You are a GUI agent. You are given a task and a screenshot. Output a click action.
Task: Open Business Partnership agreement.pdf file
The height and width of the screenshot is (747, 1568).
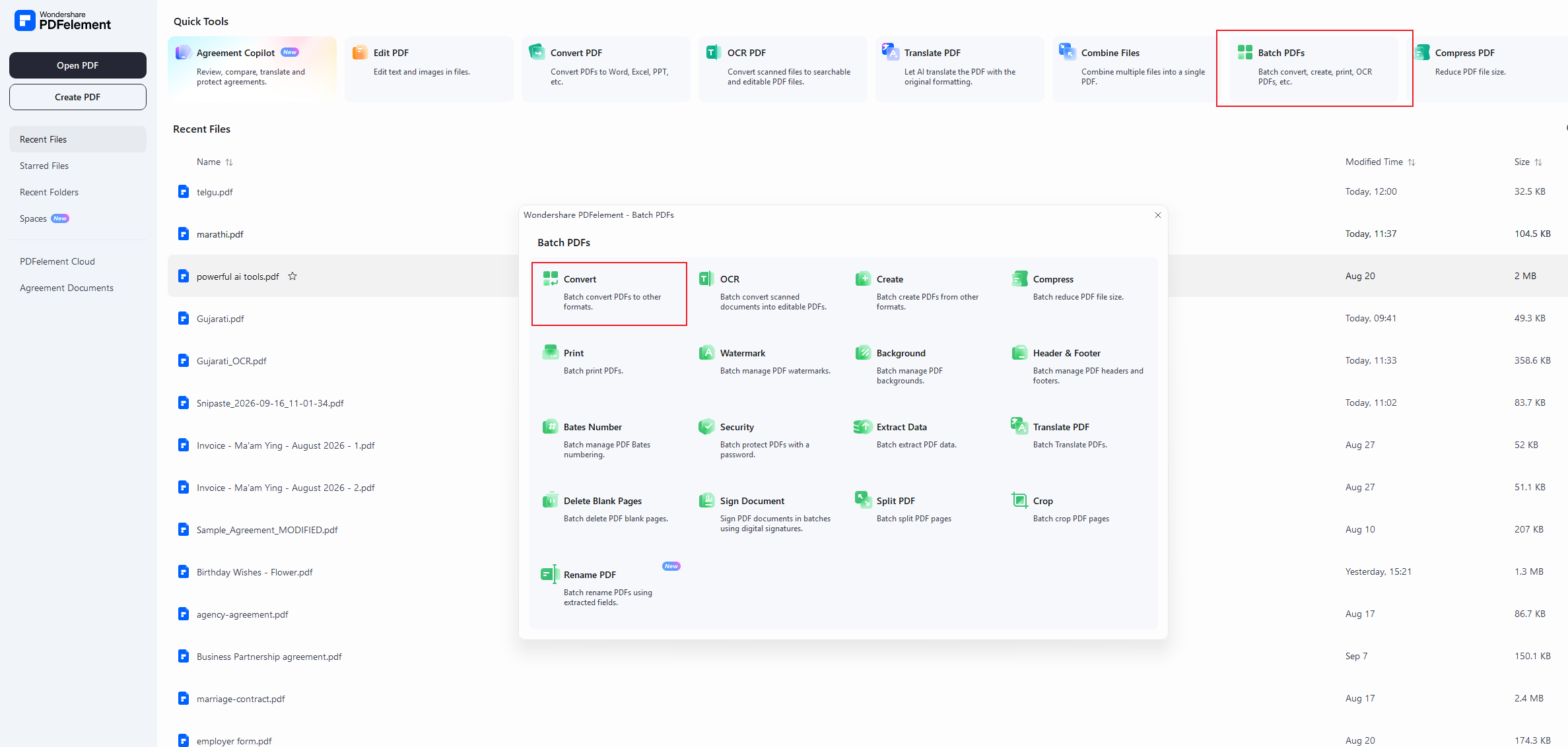point(269,657)
